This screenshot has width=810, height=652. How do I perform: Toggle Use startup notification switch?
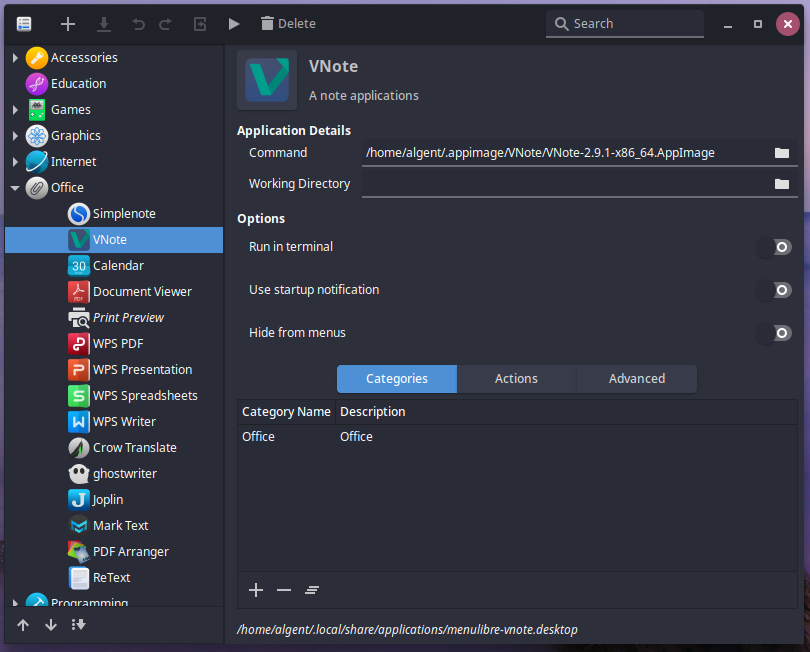pos(775,290)
